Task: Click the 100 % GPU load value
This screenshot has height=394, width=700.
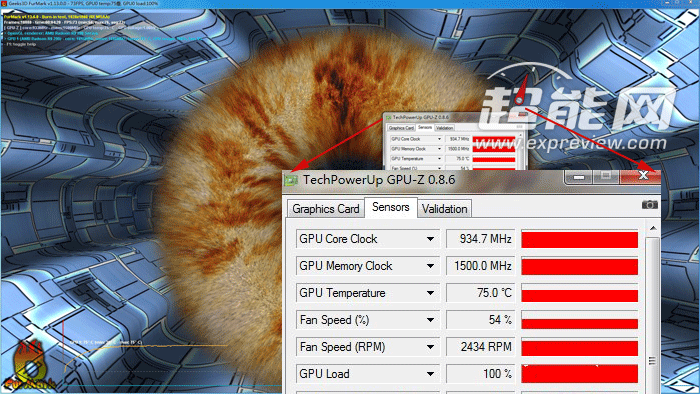Action: [x=480, y=374]
